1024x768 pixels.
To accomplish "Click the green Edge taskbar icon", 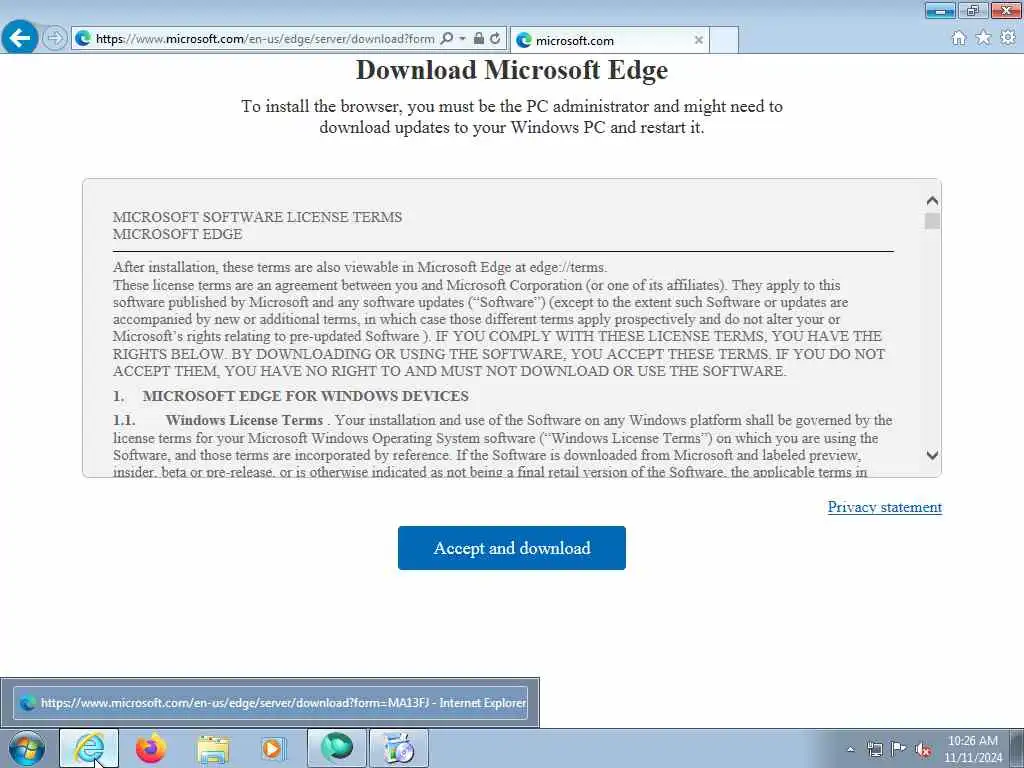I will click(336, 748).
